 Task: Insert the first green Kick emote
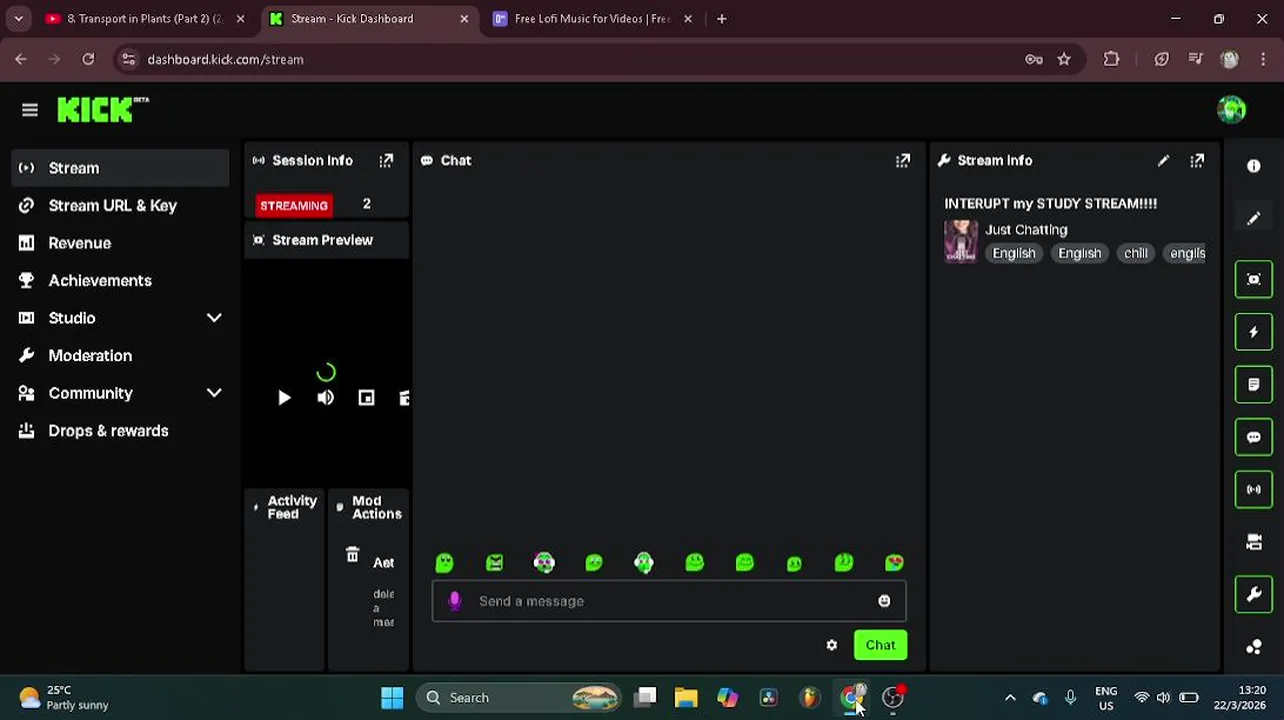tap(444, 563)
